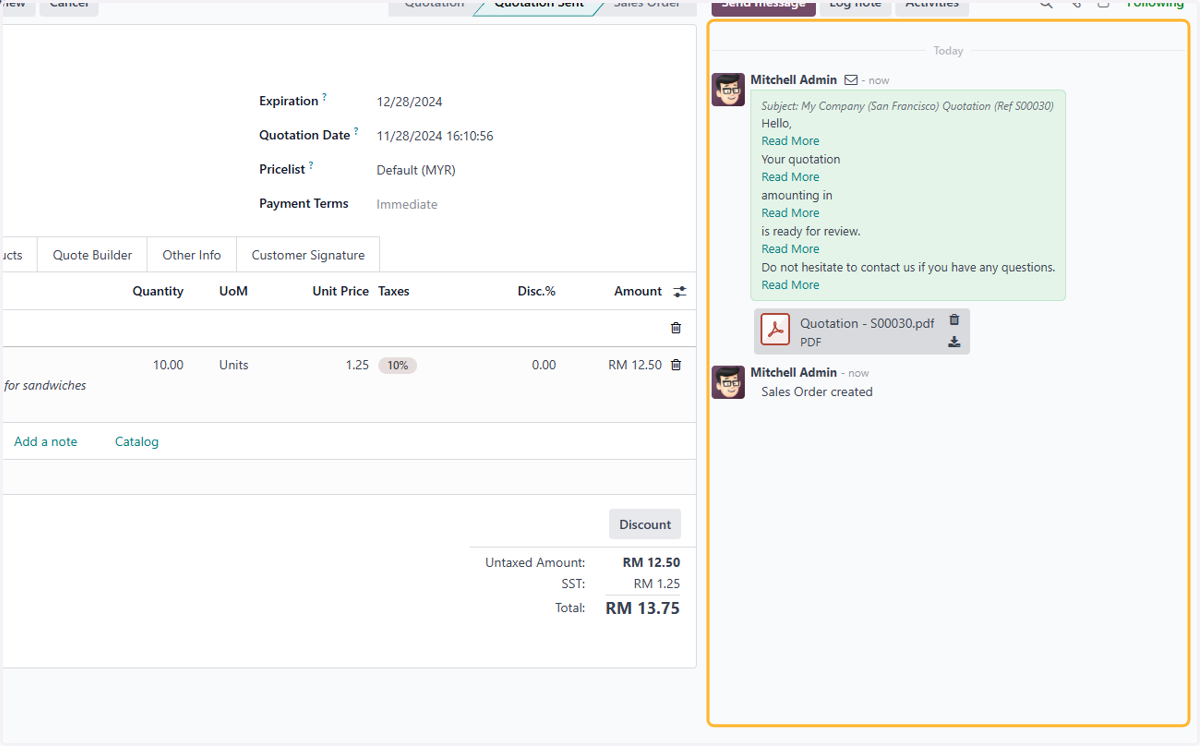
Task: Open column options sliders icon in order lines
Action: pyautogui.click(x=680, y=292)
